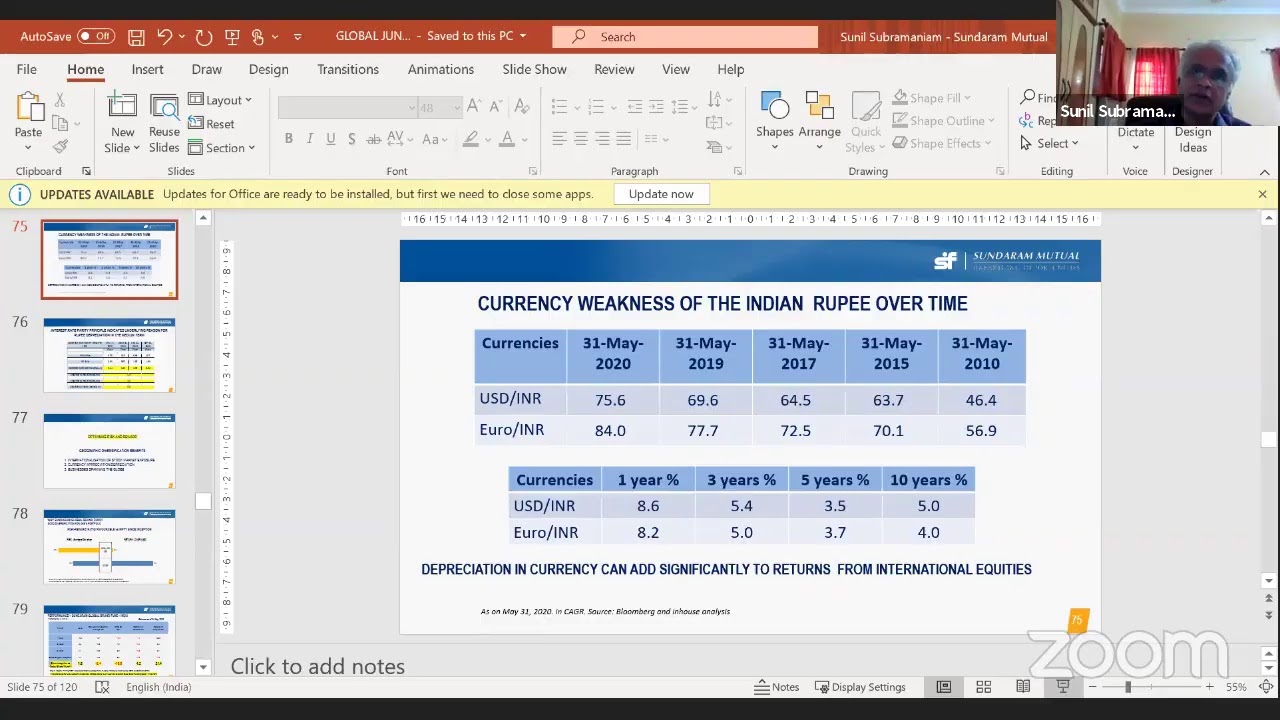Open the File menu
The image size is (1280, 720).
(26, 69)
